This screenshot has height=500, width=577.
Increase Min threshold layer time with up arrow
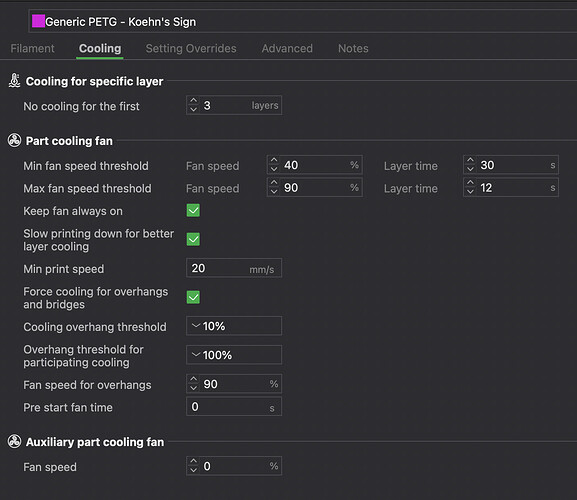[470, 161]
